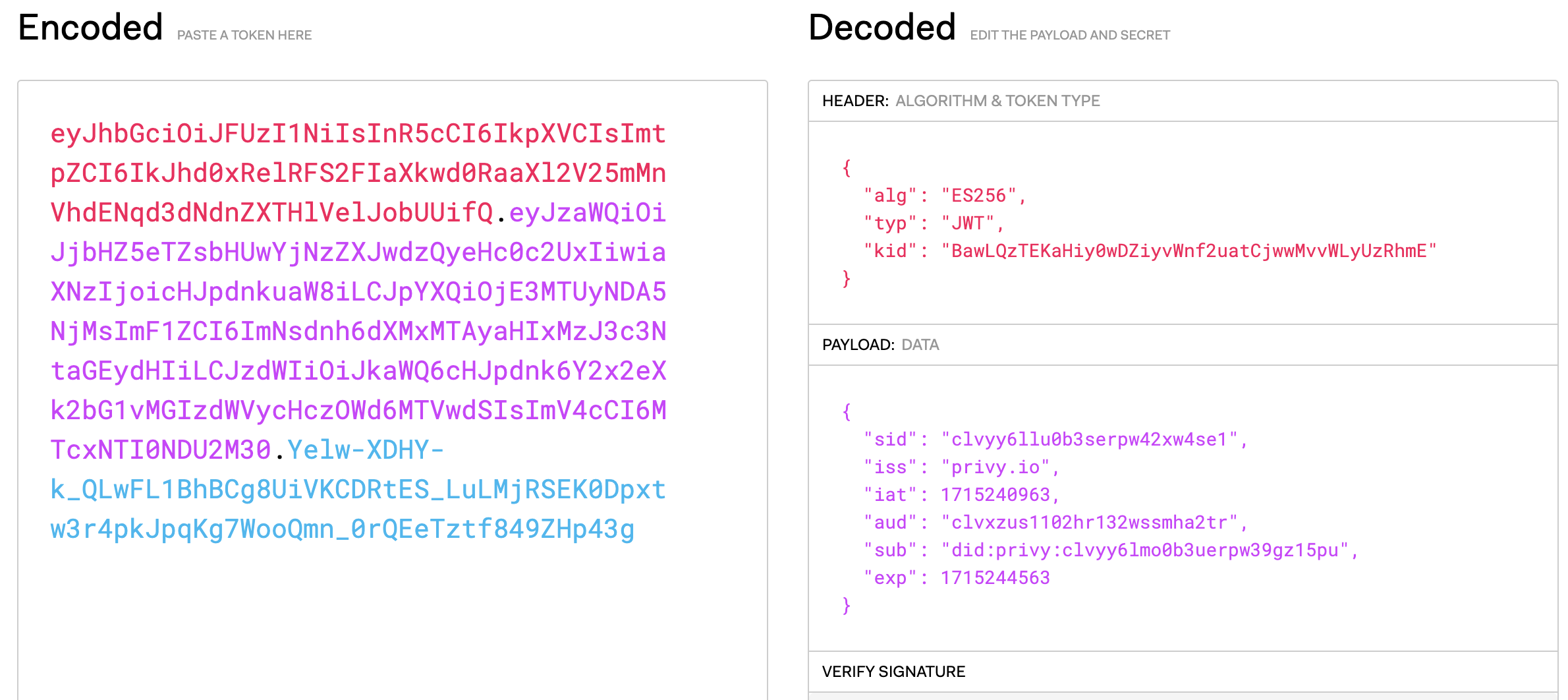
Task: Click the closing brace of the header JSON
Action: [x=847, y=279]
